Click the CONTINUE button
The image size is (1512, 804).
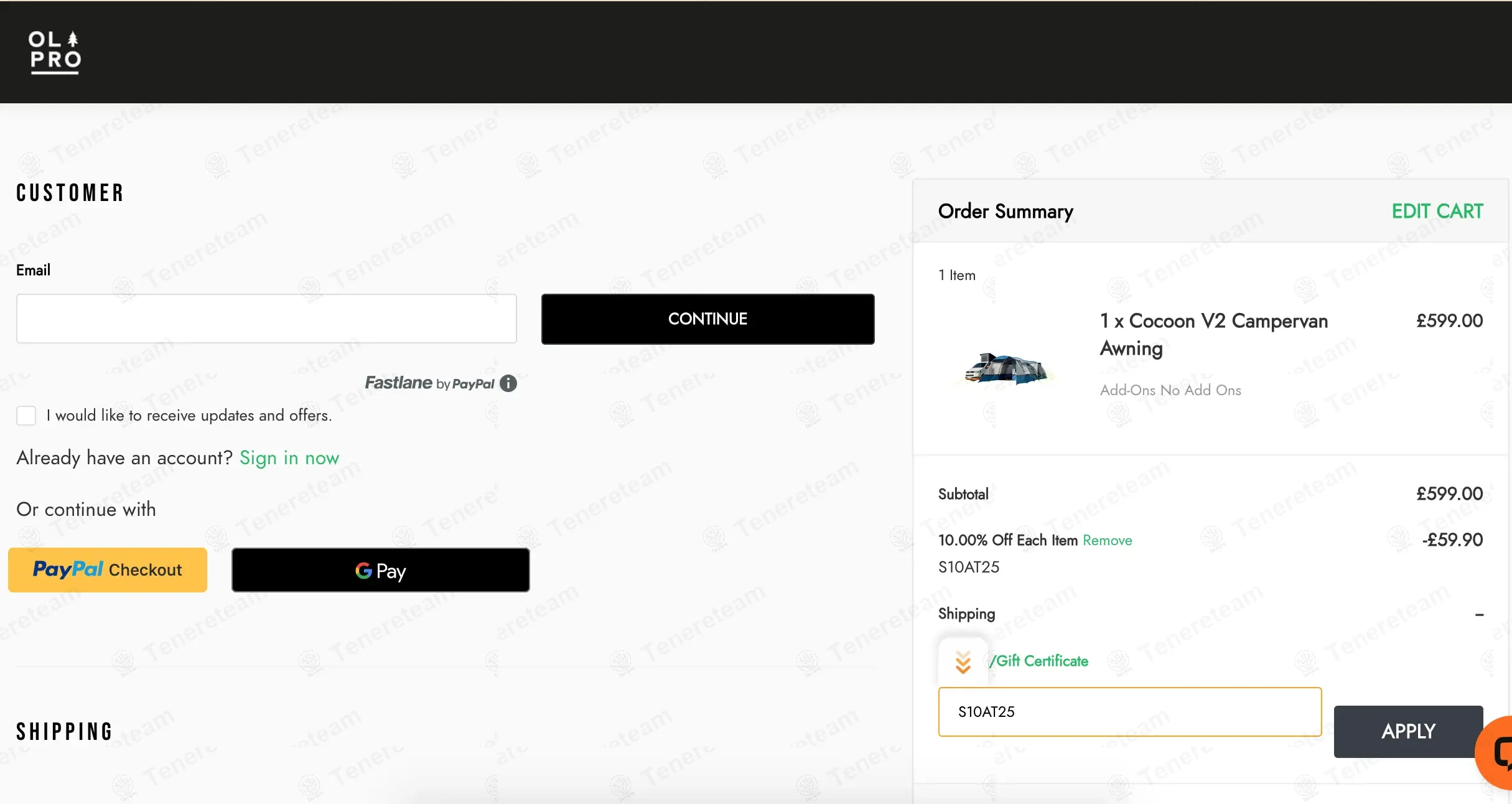(x=707, y=319)
